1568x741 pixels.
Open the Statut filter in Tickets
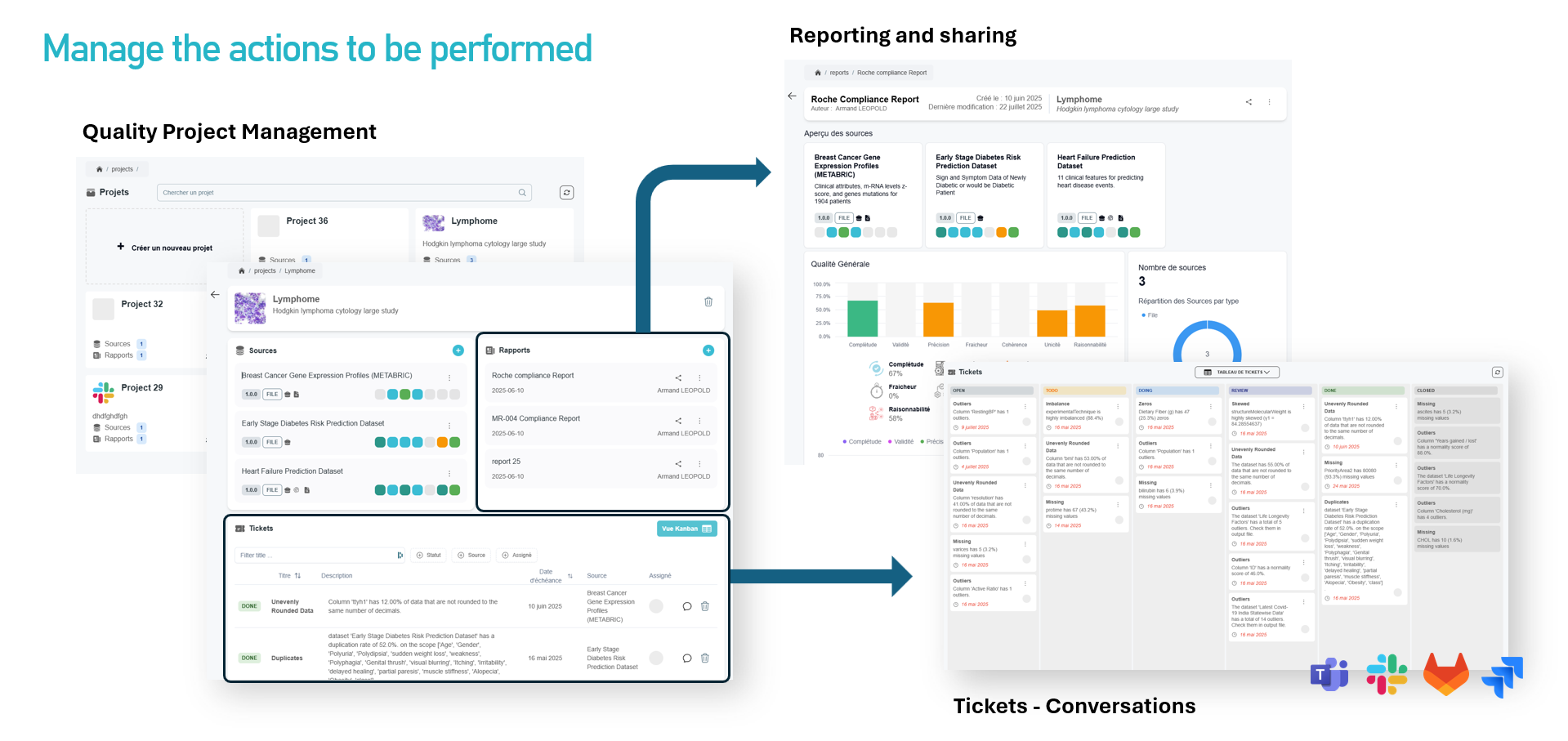(429, 556)
